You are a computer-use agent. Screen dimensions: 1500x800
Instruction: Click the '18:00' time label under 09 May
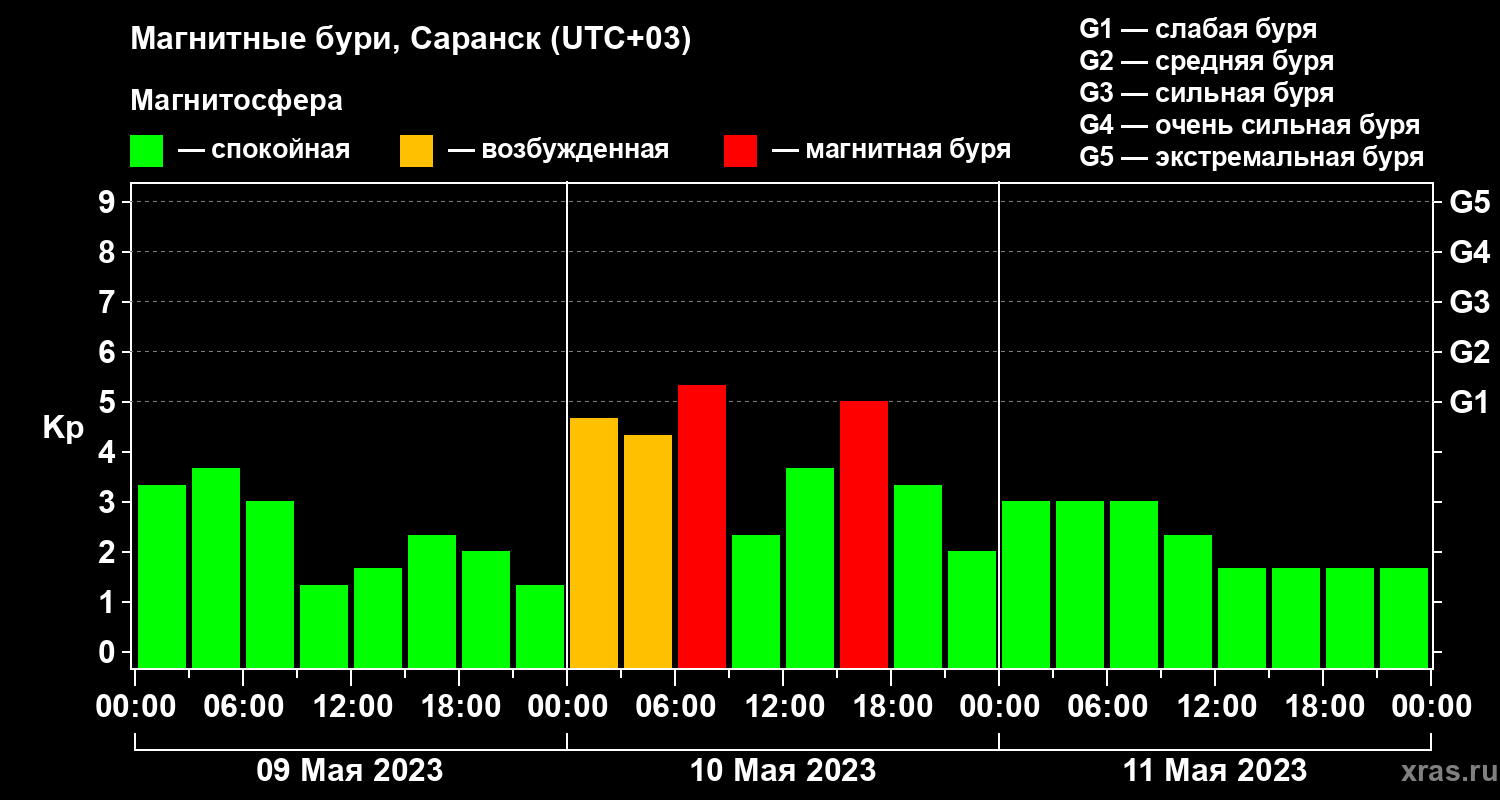click(459, 707)
